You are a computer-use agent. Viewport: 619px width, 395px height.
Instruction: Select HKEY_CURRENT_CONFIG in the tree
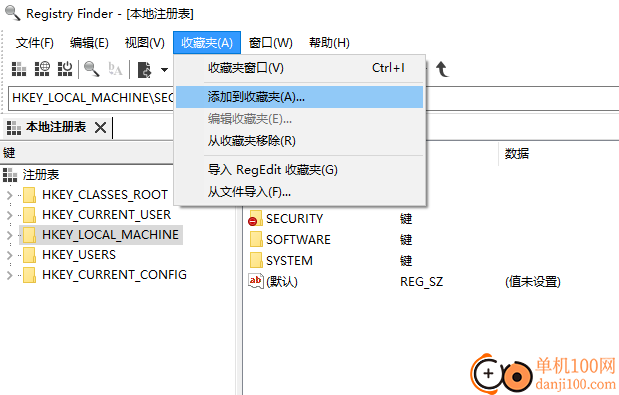click(x=114, y=275)
